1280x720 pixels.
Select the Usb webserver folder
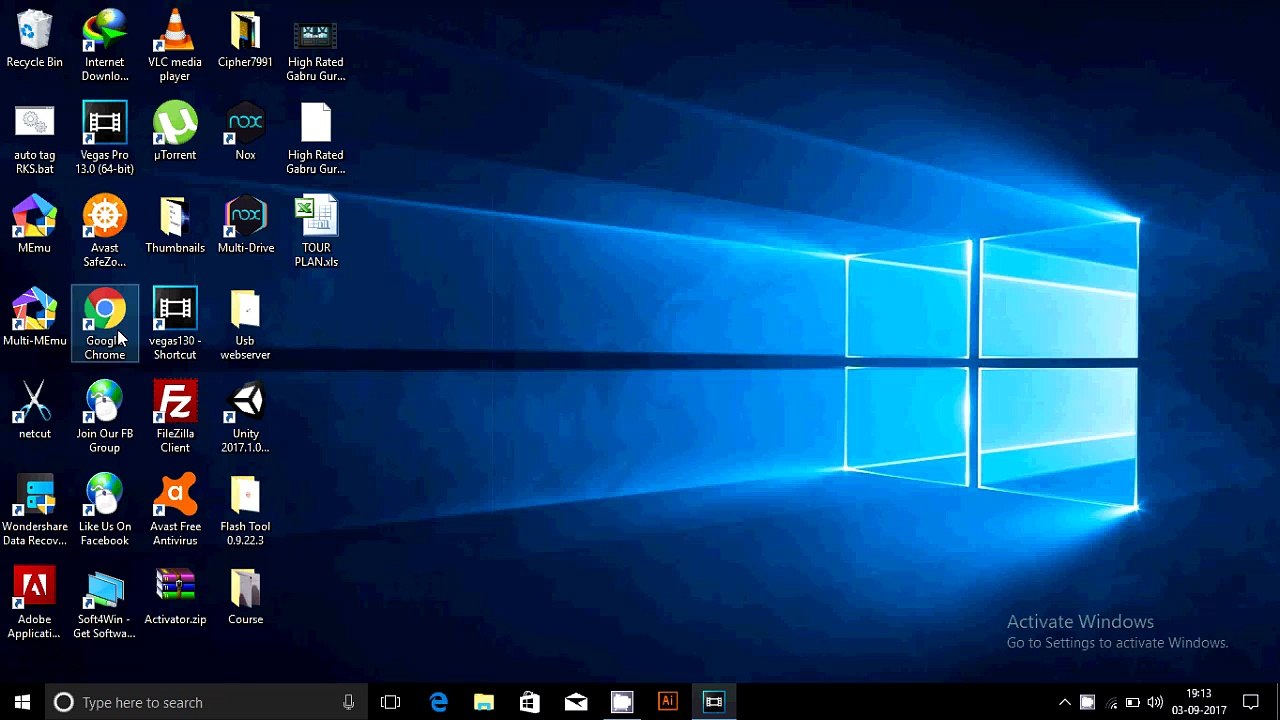pos(245,326)
